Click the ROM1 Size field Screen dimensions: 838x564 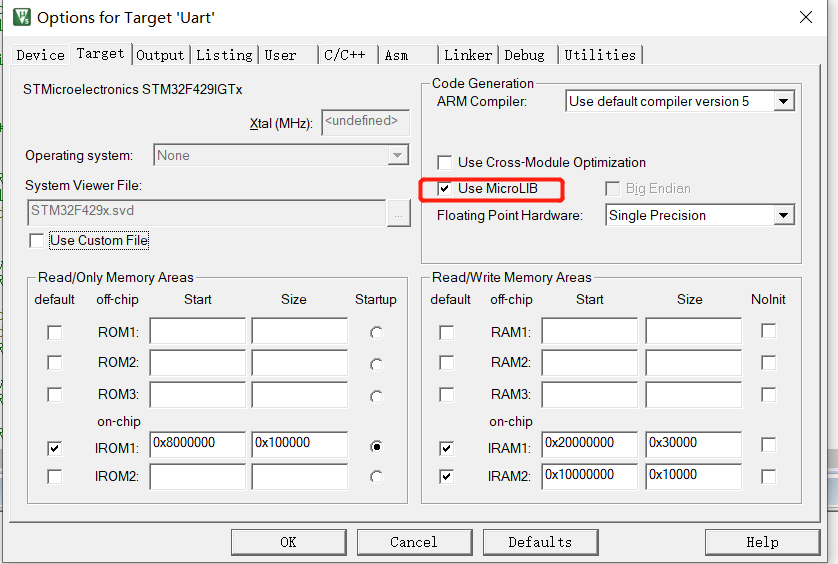(300, 331)
